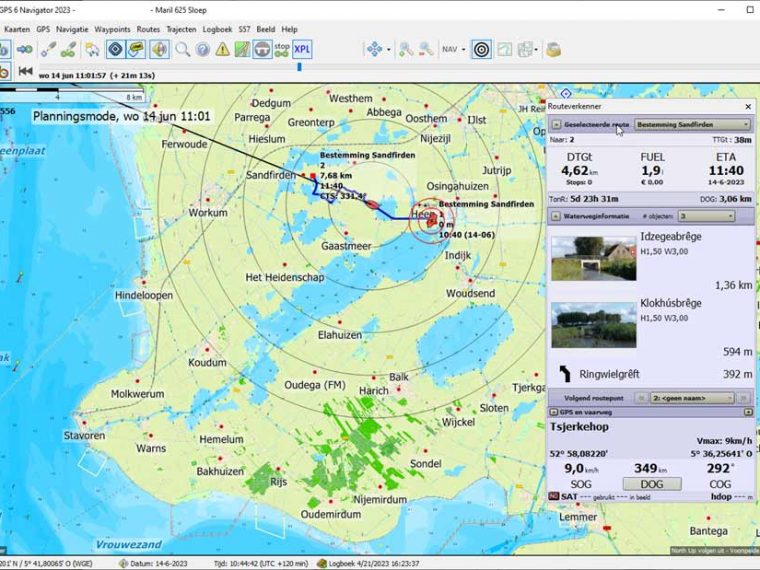Open the Trajecten menu
The width and height of the screenshot is (760, 570).
(181, 29)
